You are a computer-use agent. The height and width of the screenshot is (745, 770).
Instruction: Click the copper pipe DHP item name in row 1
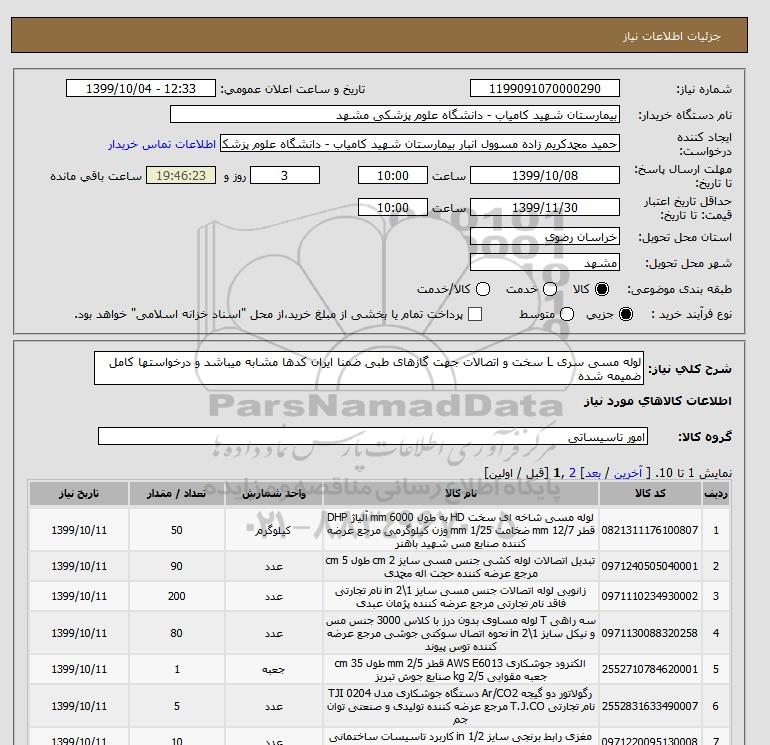461,530
